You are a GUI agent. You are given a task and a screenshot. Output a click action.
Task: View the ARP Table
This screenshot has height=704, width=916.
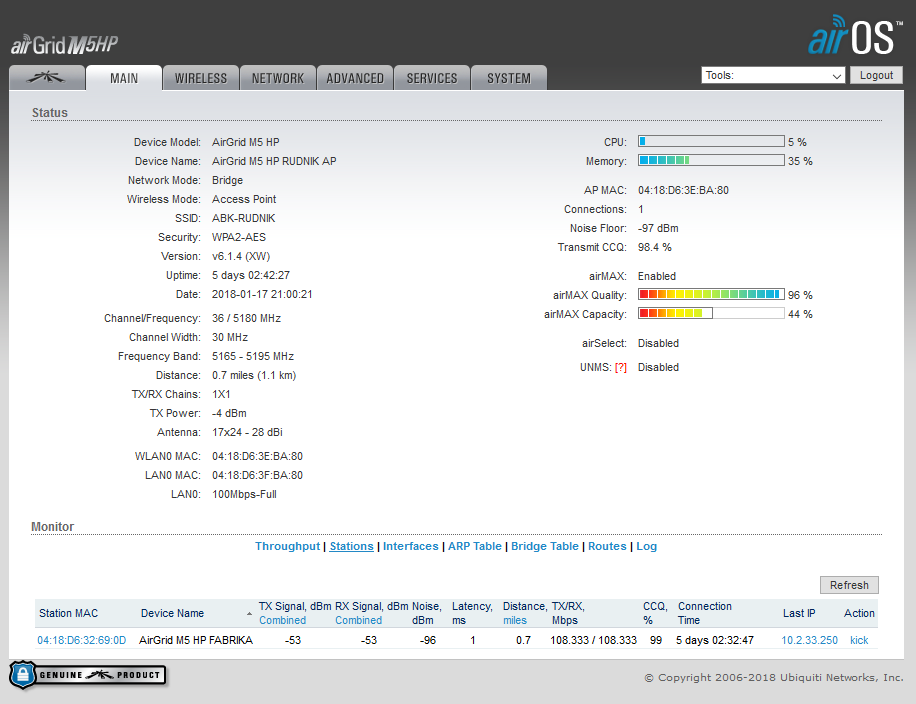coord(474,546)
